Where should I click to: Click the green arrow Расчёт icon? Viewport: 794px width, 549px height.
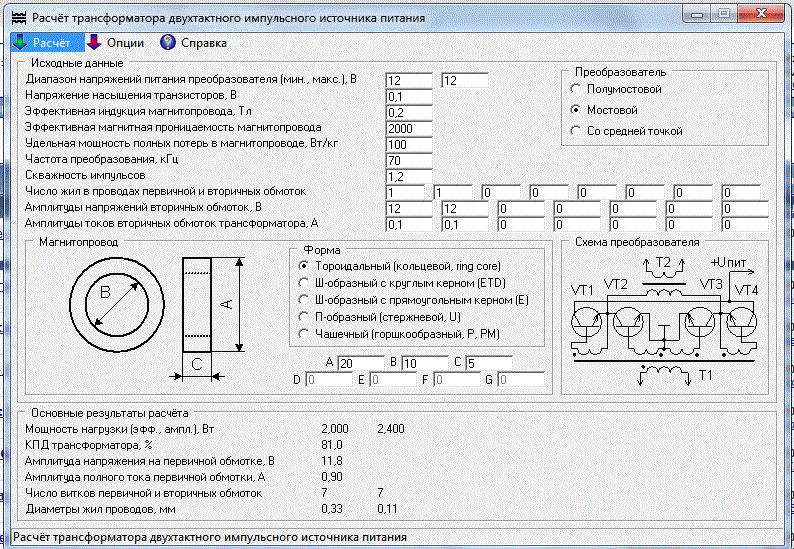point(20,43)
